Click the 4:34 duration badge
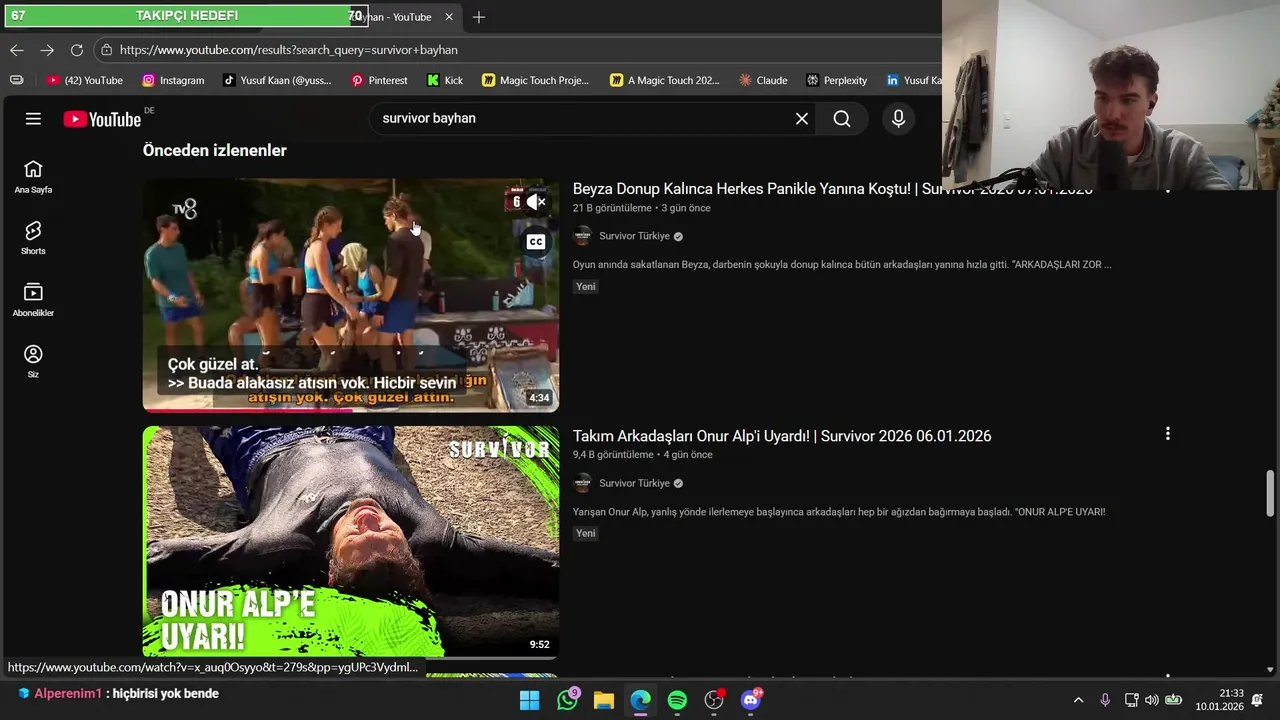 (539, 398)
